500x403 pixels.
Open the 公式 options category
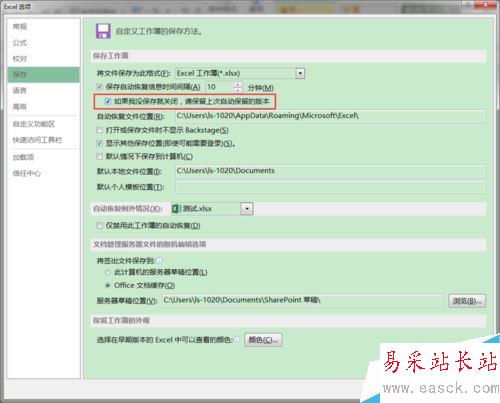click(x=20, y=43)
